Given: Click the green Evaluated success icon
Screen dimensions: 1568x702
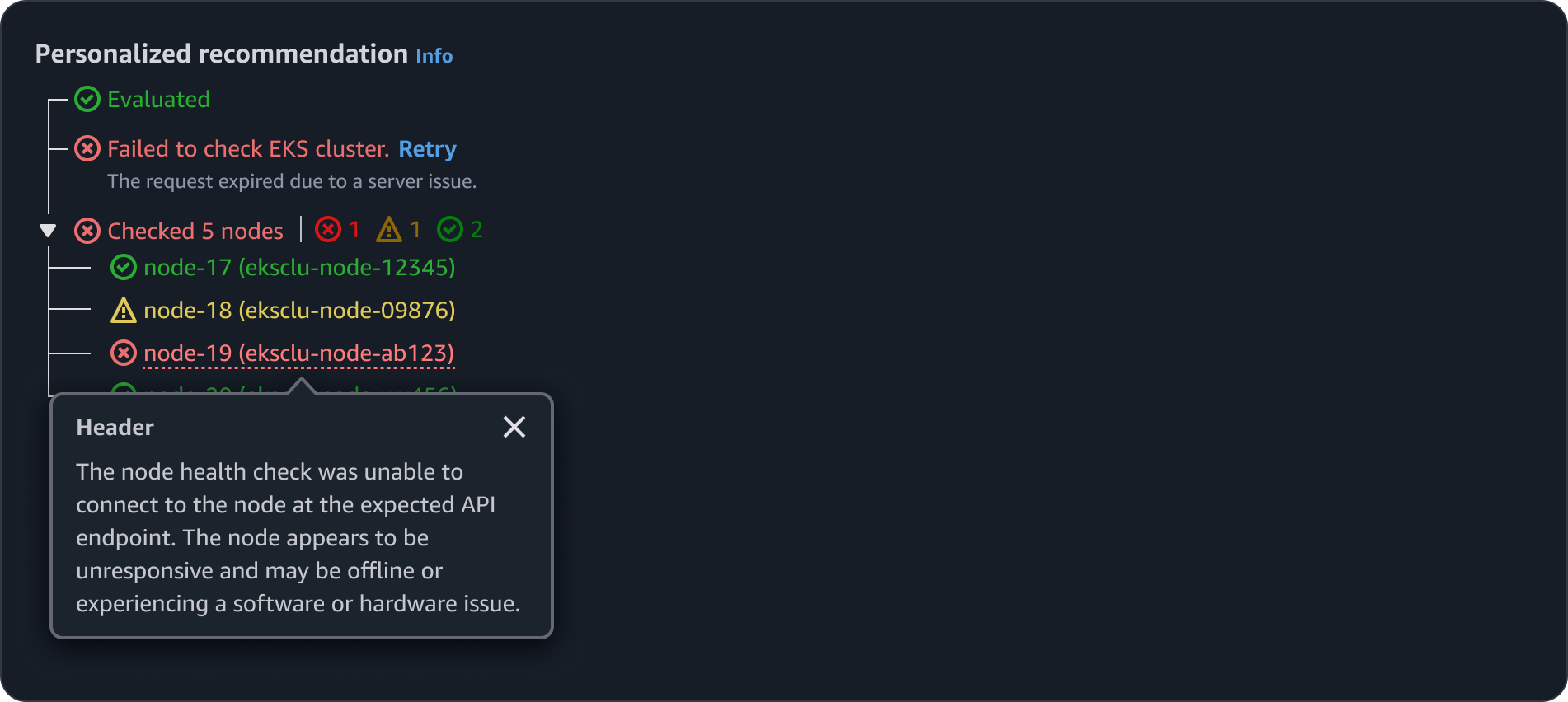Looking at the screenshot, I should point(87,100).
